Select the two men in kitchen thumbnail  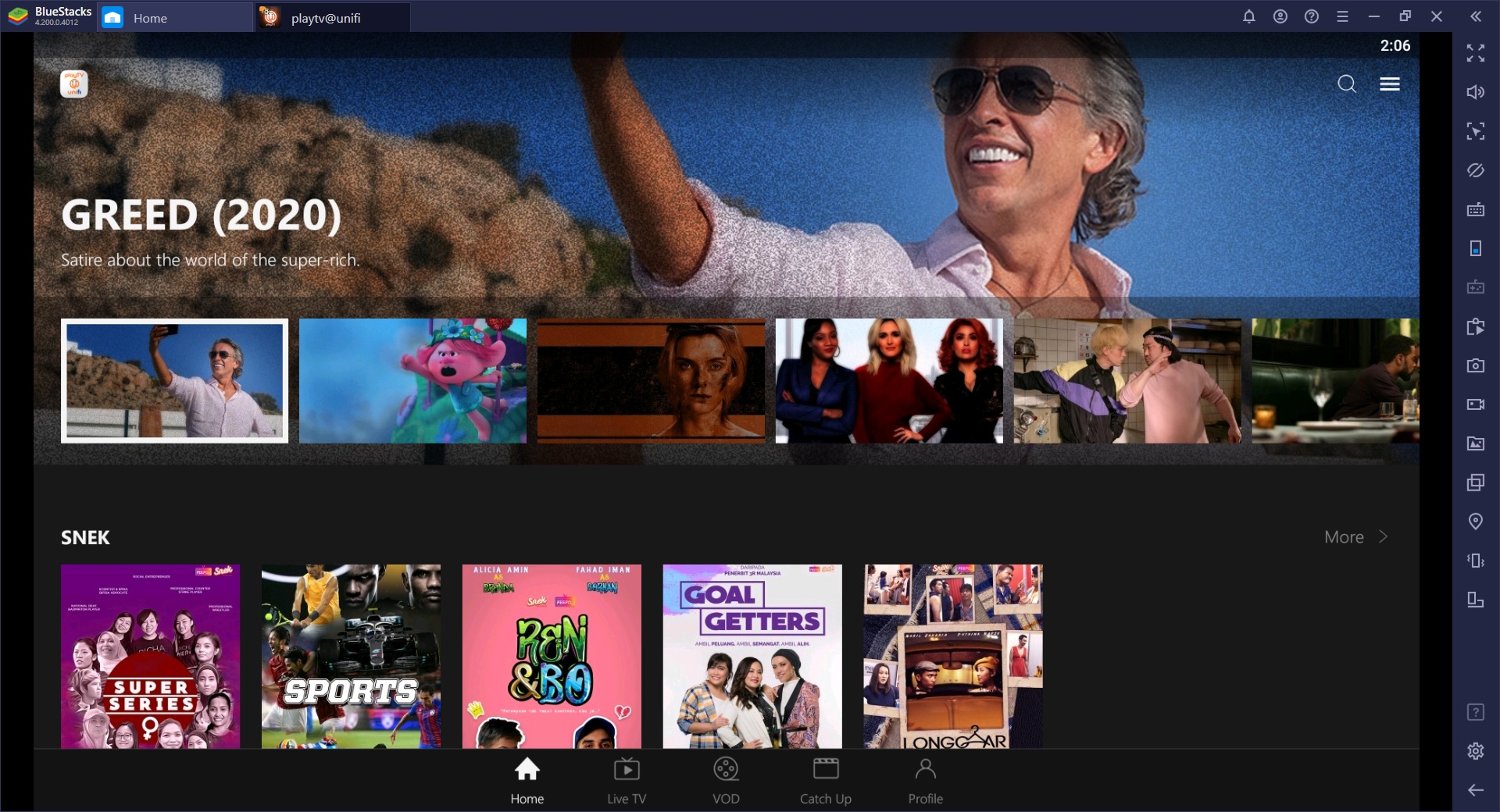tap(1127, 381)
